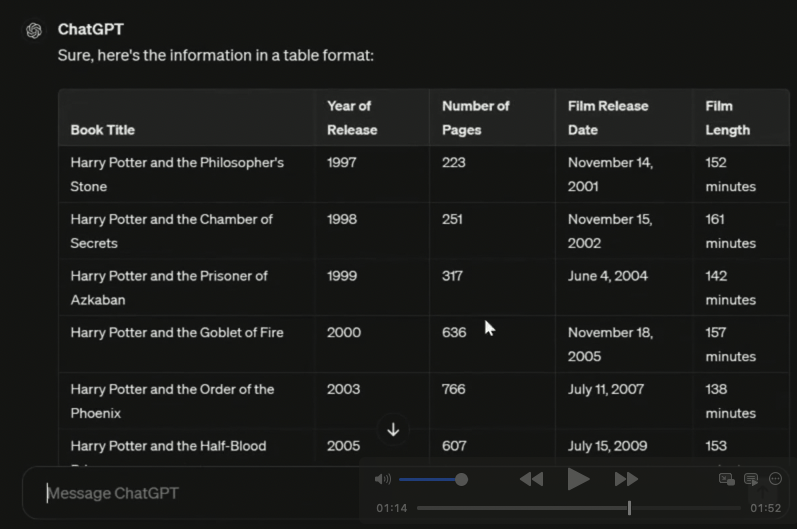Click the year cell 2005
This screenshot has width=797, height=529.
[343, 446]
